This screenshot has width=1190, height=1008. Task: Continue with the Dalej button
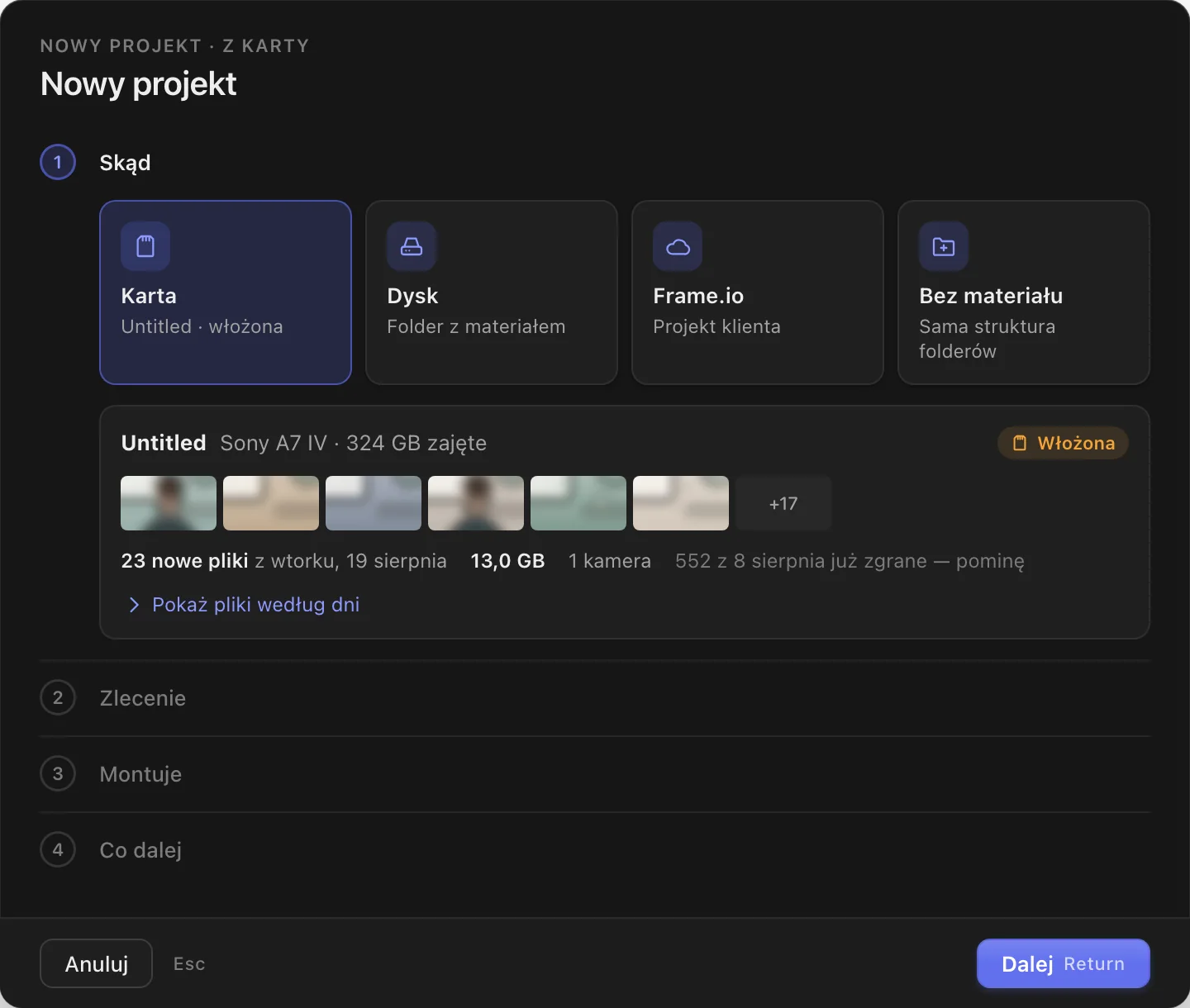1064,963
